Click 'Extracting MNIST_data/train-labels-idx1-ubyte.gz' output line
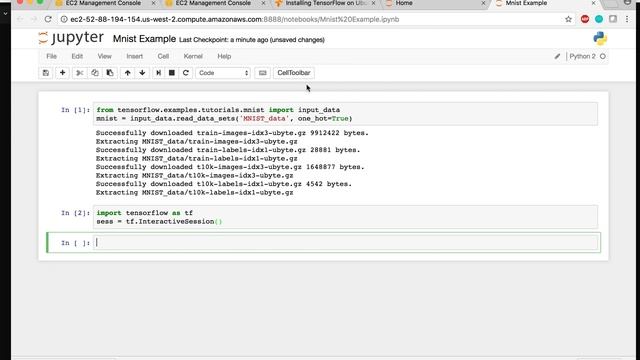 coord(197,158)
